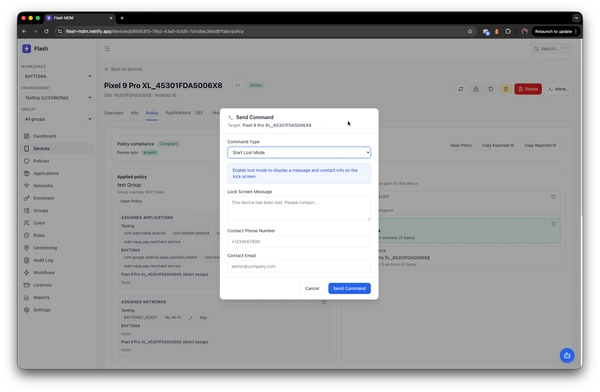Switch to the Overview tab

114,113
